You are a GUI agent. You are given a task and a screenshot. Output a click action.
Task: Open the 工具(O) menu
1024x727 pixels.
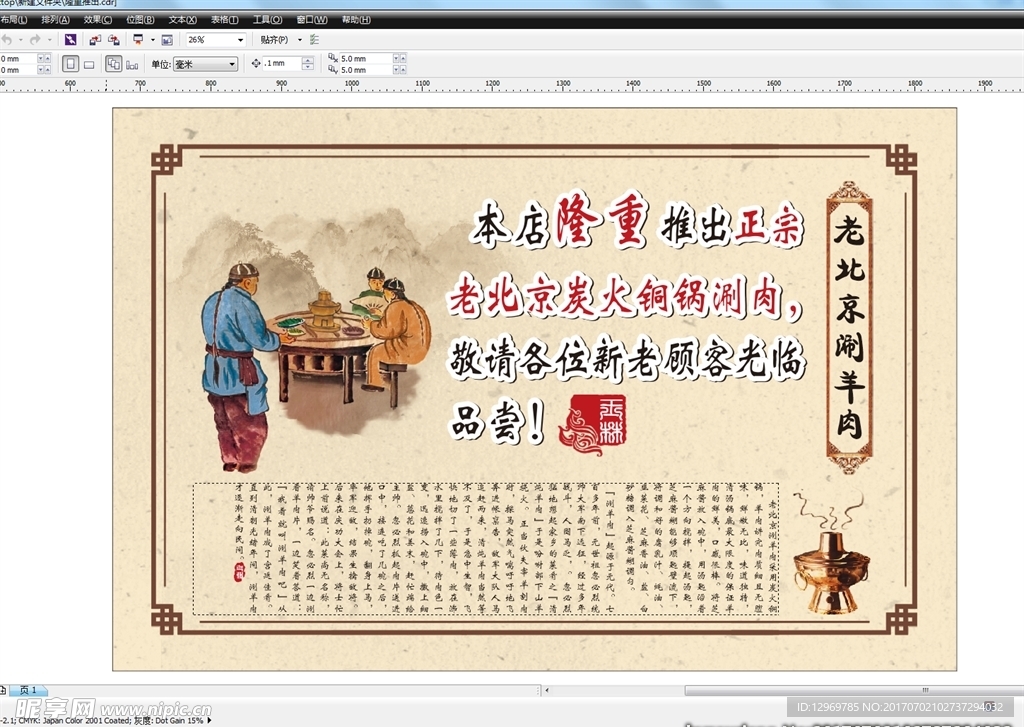click(267, 19)
